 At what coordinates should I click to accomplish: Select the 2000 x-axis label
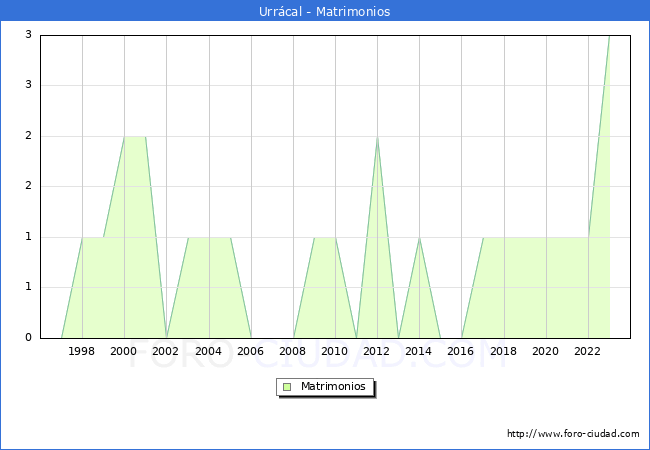tap(124, 351)
